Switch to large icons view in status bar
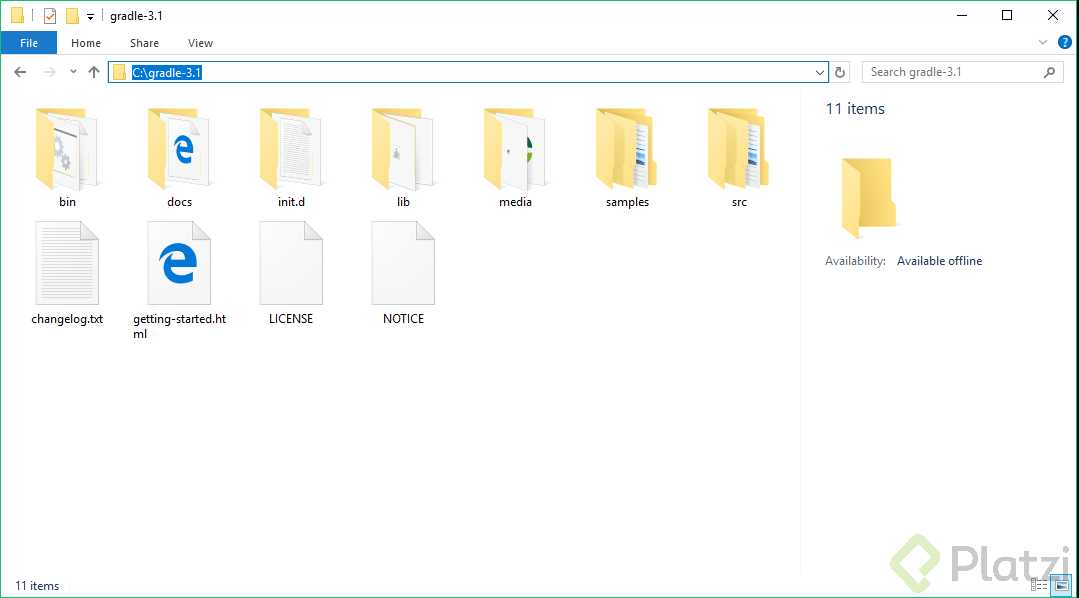The width and height of the screenshot is (1079, 598). coord(1062,586)
